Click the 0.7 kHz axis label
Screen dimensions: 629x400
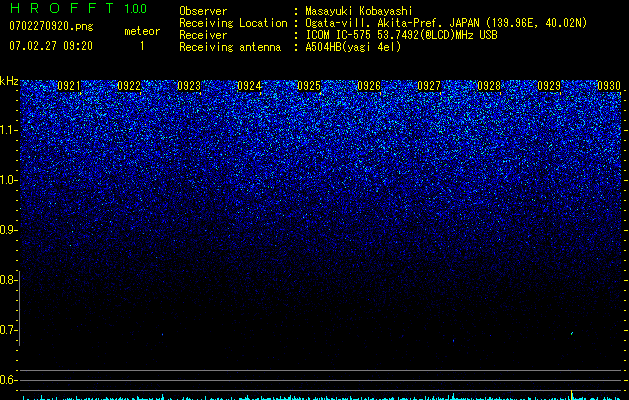coord(9,330)
